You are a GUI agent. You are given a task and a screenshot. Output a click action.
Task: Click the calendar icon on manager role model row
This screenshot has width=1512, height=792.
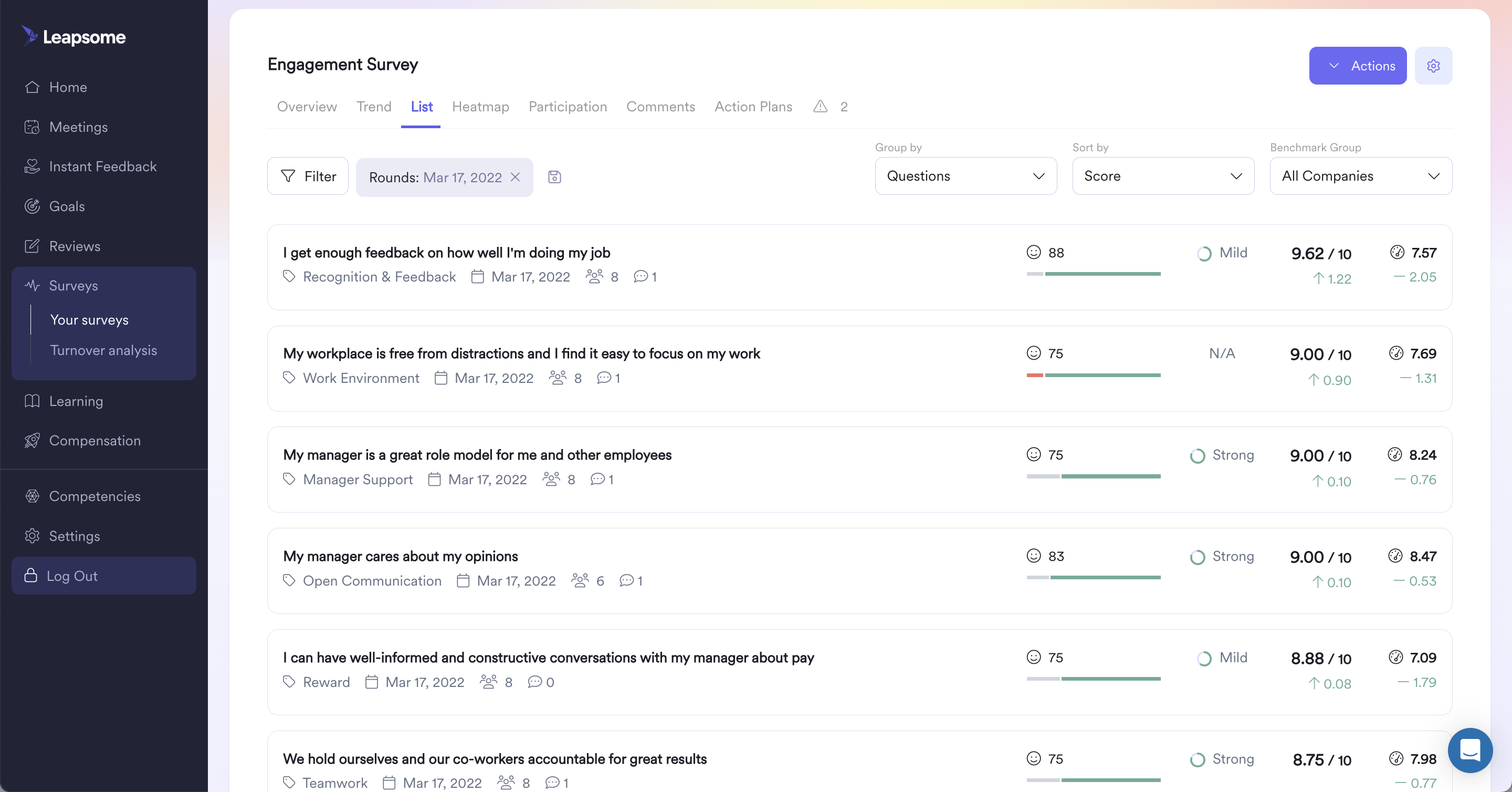434,479
